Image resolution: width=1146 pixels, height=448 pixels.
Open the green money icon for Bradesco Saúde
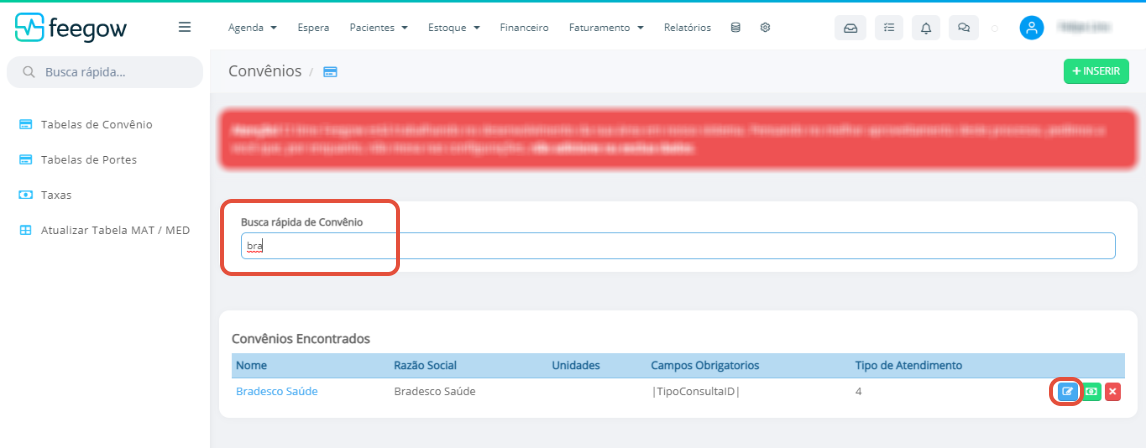tap(1091, 392)
